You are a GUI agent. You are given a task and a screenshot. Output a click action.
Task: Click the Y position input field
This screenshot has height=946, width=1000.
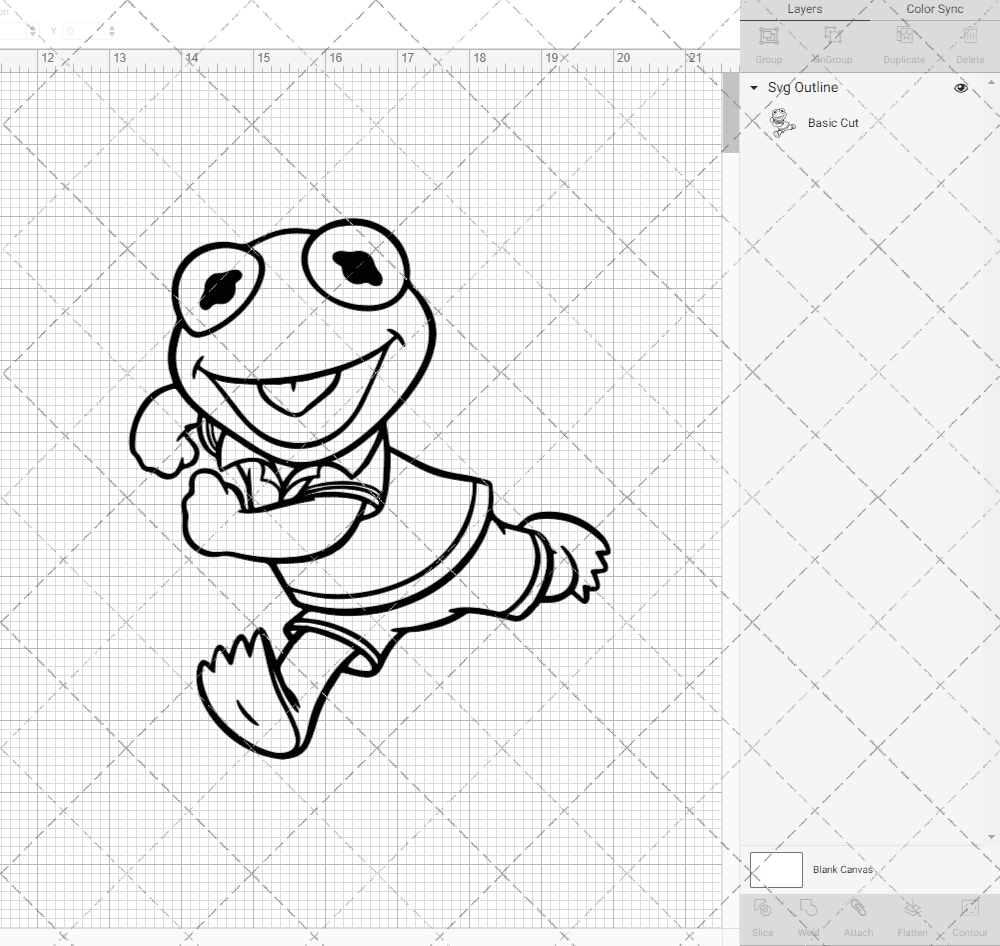click(83, 31)
